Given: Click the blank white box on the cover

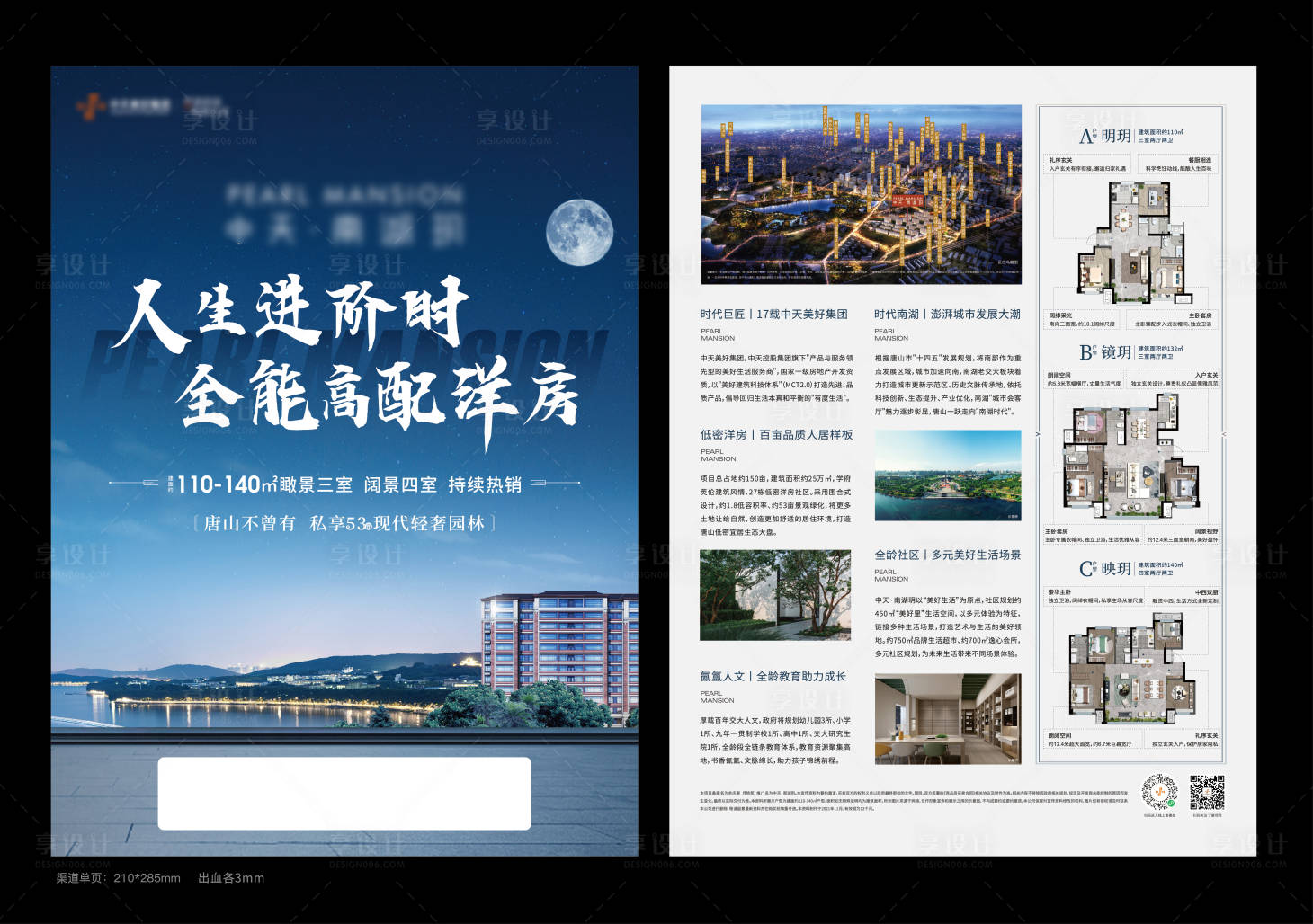Looking at the screenshot, I should pyautogui.click(x=344, y=793).
